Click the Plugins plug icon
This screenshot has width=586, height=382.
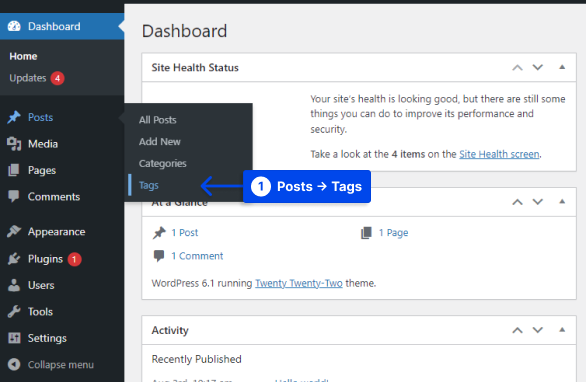14,259
